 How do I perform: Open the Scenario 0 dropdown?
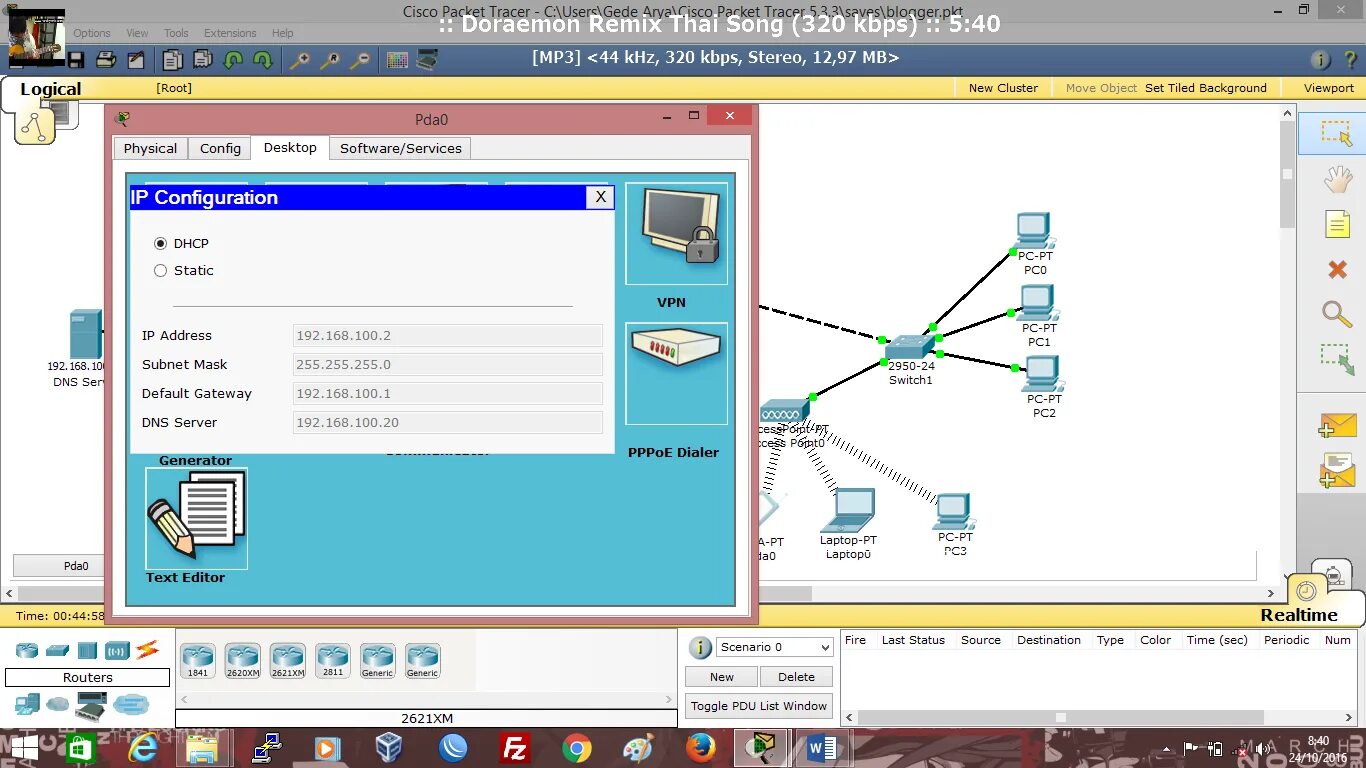tap(776, 647)
